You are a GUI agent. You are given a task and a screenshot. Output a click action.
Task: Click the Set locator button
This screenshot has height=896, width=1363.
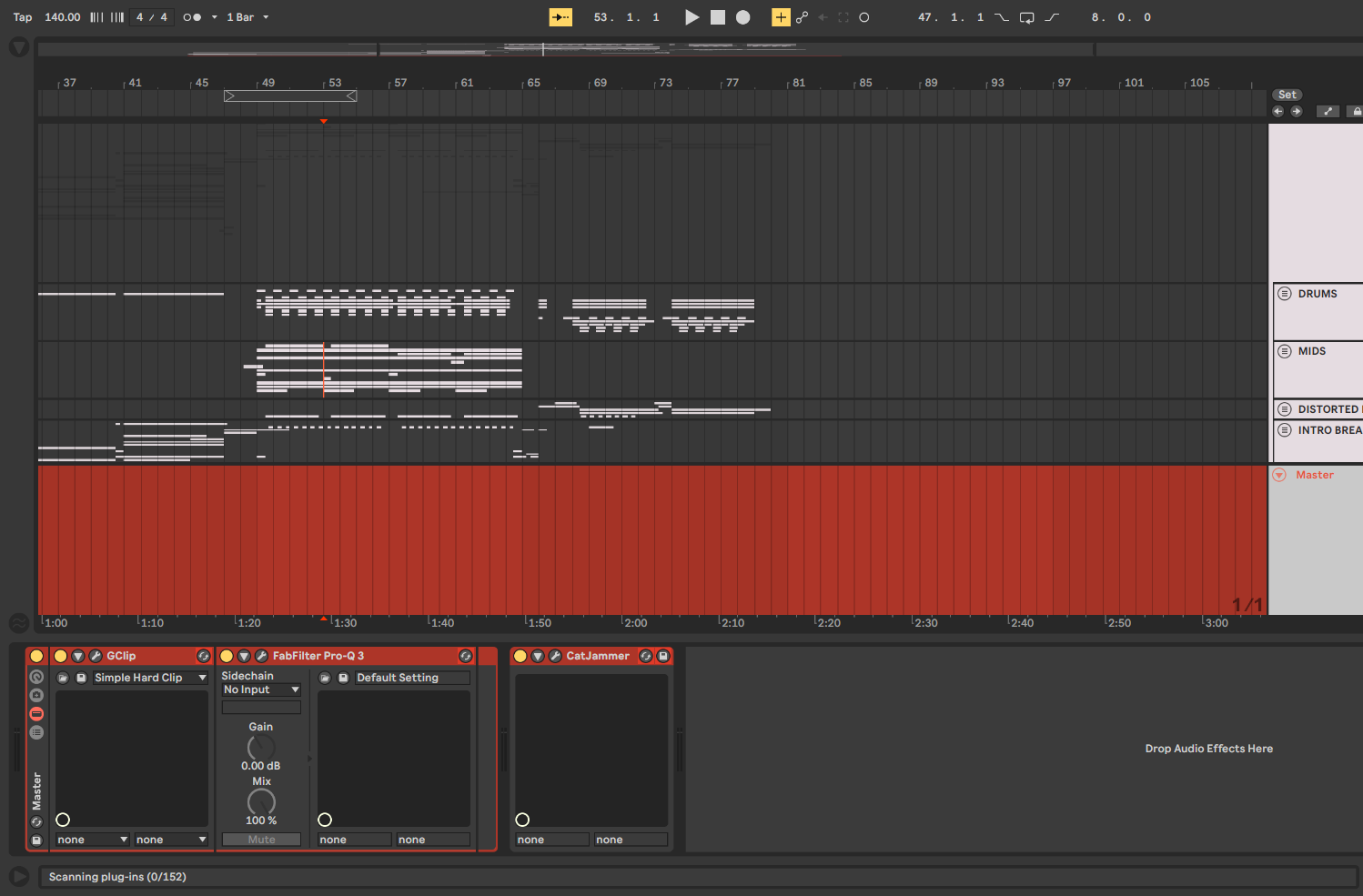(x=1287, y=95)
